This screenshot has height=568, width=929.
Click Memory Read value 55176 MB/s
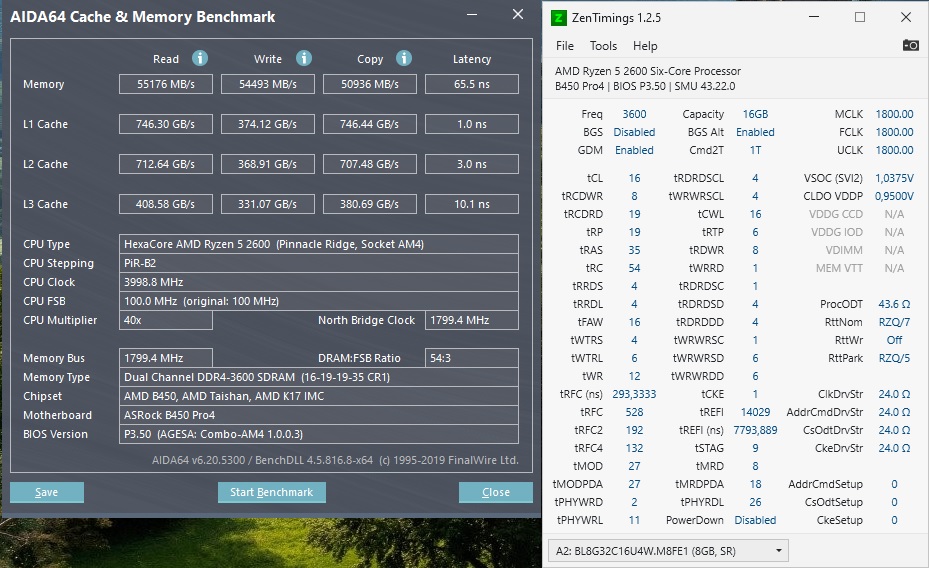(166, 84)
